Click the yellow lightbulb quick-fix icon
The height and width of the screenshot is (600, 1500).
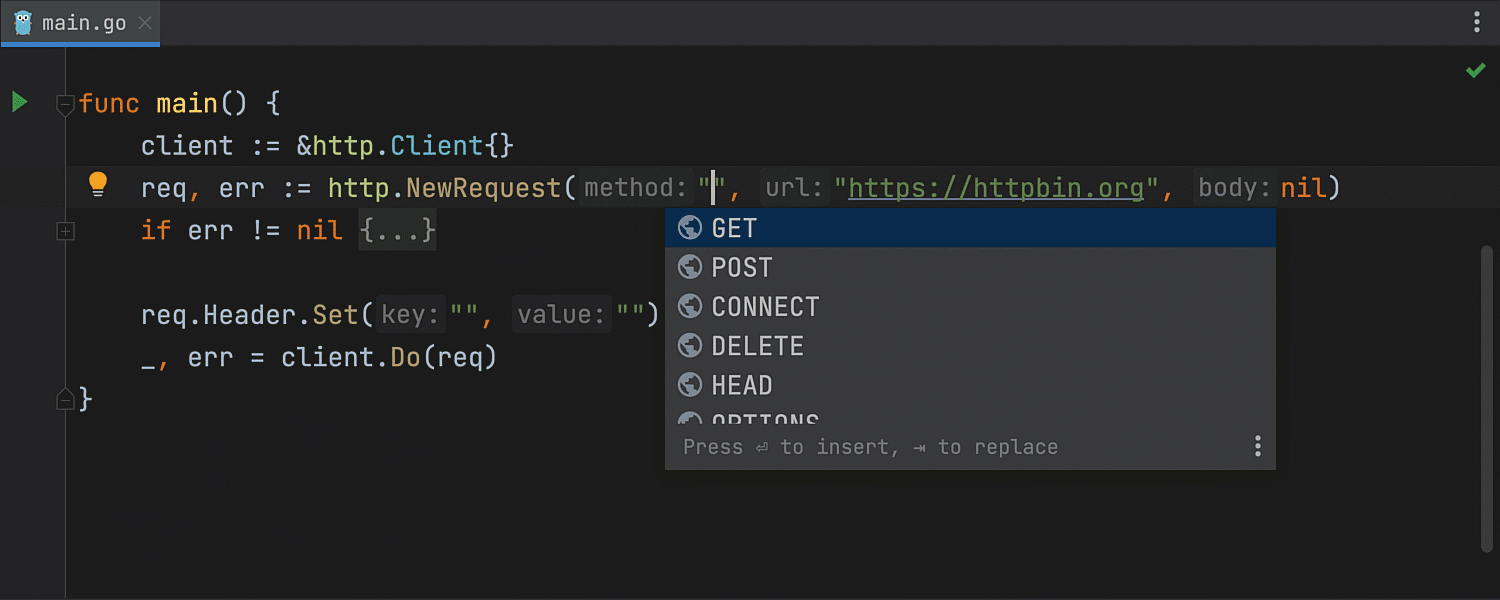tap(97, 183)
